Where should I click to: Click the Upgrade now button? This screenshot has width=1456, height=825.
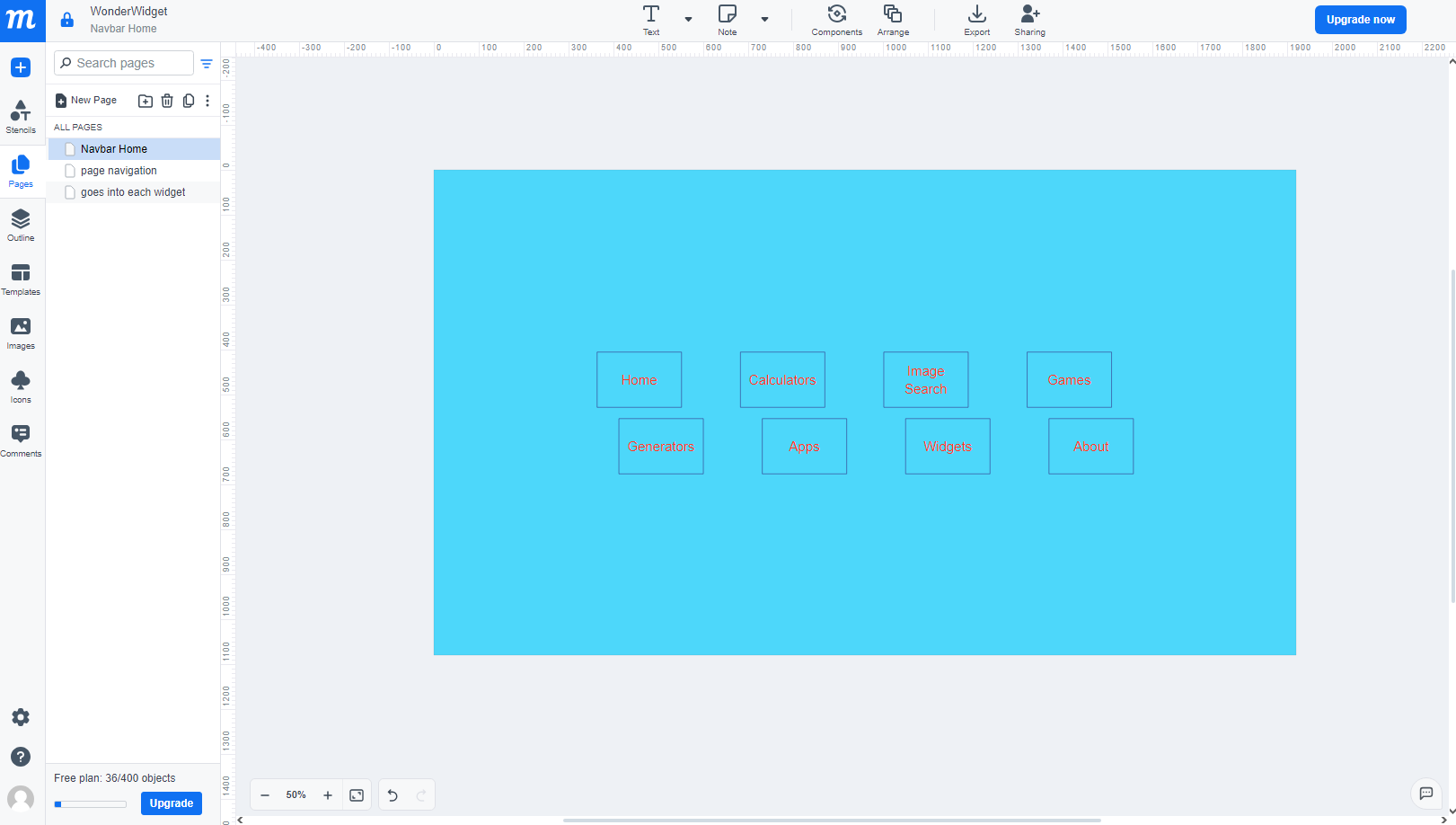click(x=1360, y=20)
